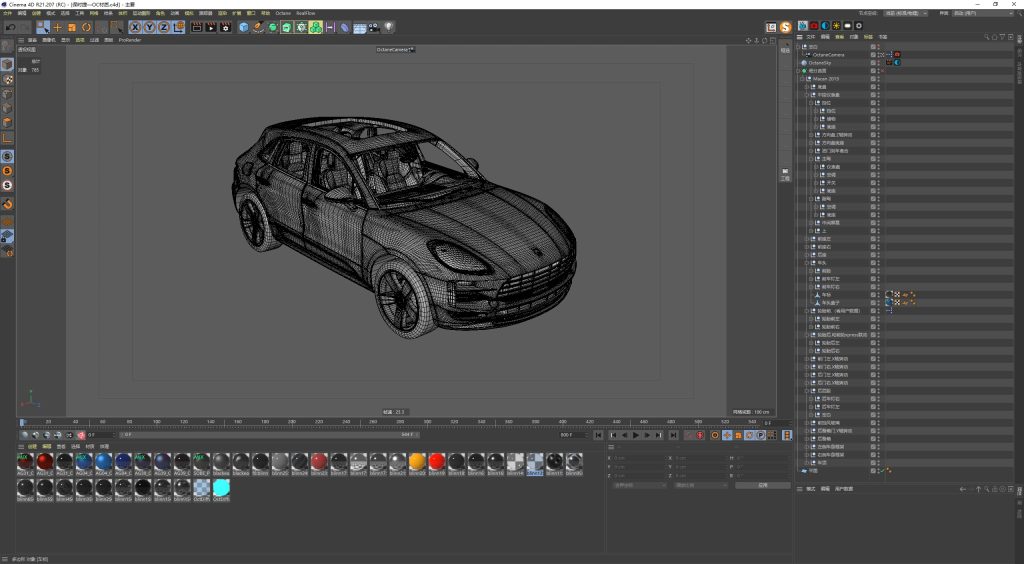Viewport: 1024px width, 564px height.
Task: Select the cyan material swatch
Action: click(221, 487)
